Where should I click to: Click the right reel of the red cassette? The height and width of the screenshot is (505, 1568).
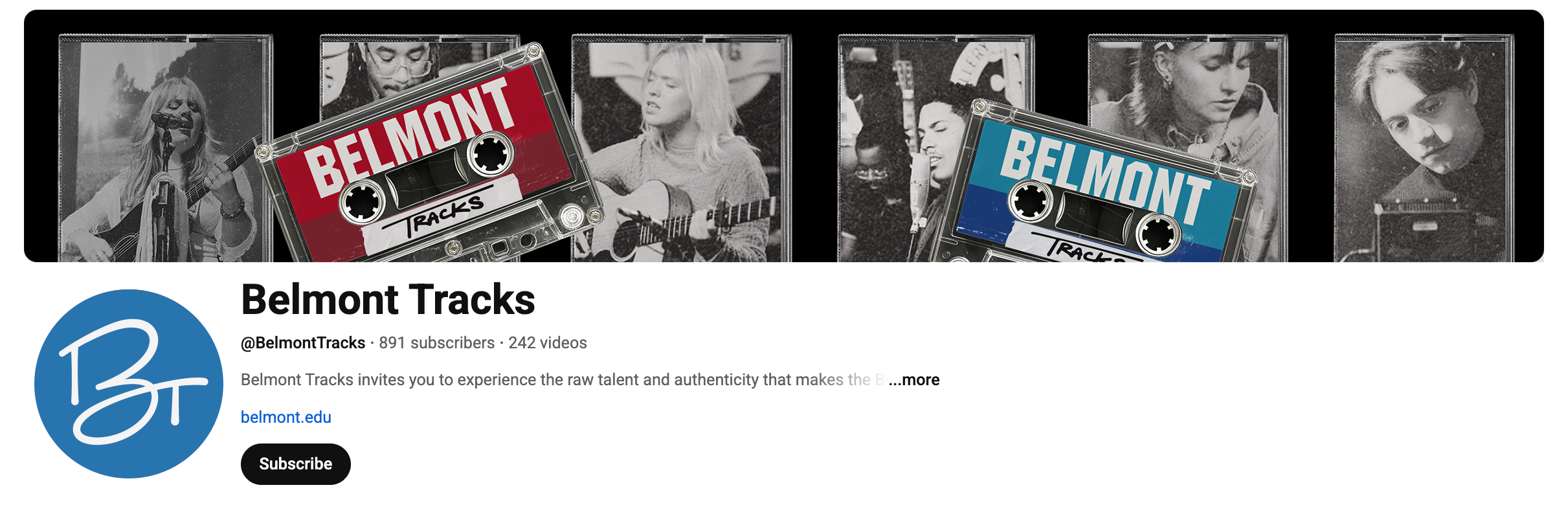click(x=490, y=153)
